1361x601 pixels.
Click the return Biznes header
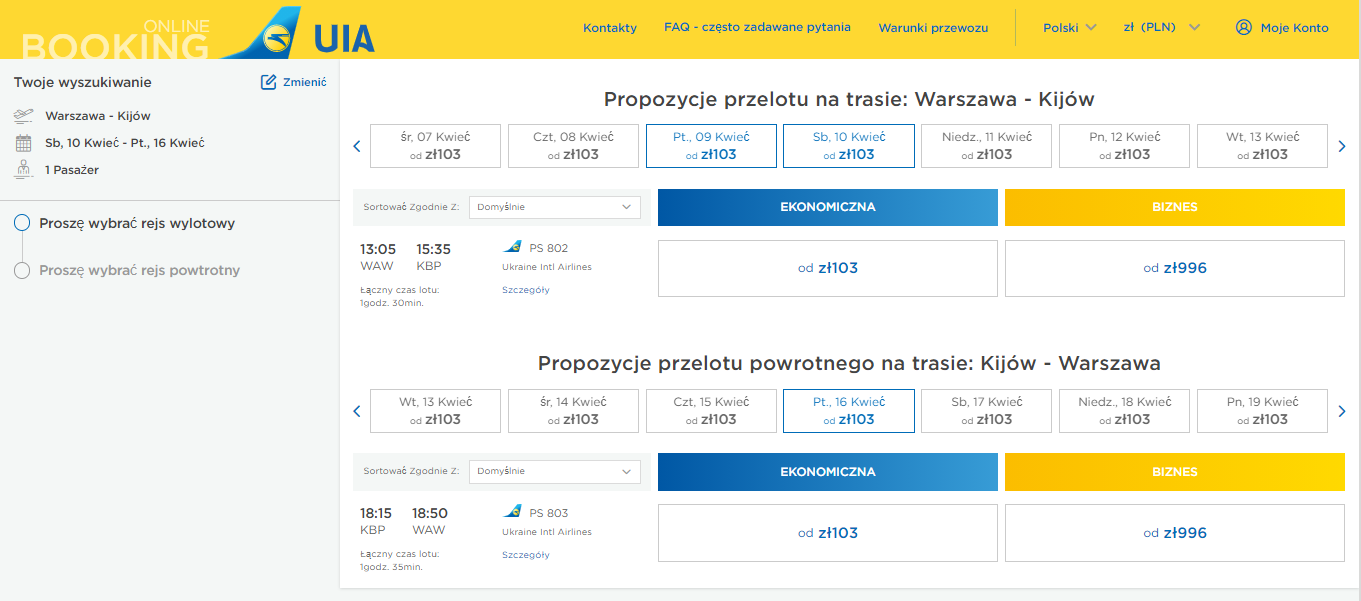tap(1175, 472)
